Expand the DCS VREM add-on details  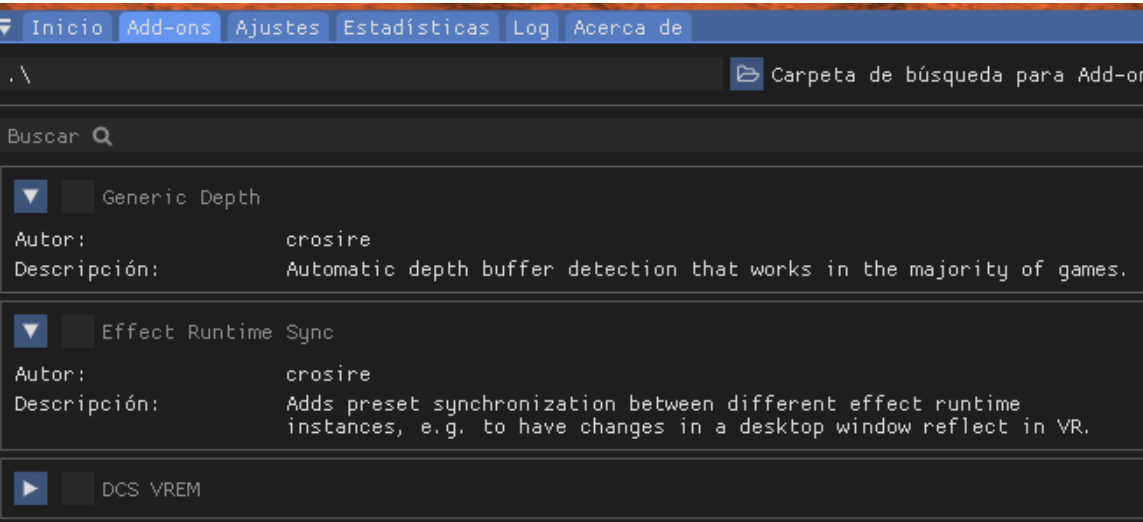click(31, 488)
